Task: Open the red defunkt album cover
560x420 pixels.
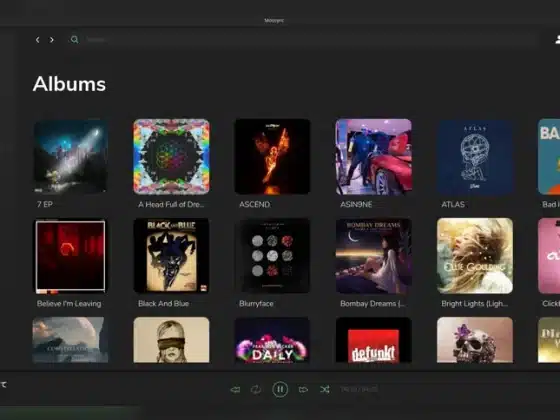Action: coord(374,340)
